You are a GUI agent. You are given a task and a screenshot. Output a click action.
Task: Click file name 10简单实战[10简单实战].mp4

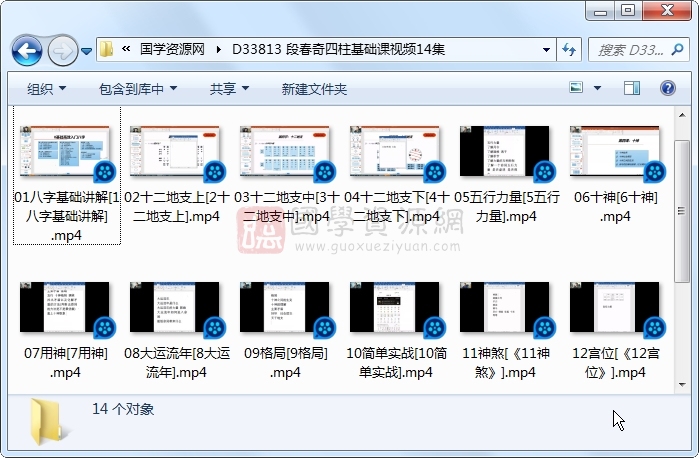[396, 363]
